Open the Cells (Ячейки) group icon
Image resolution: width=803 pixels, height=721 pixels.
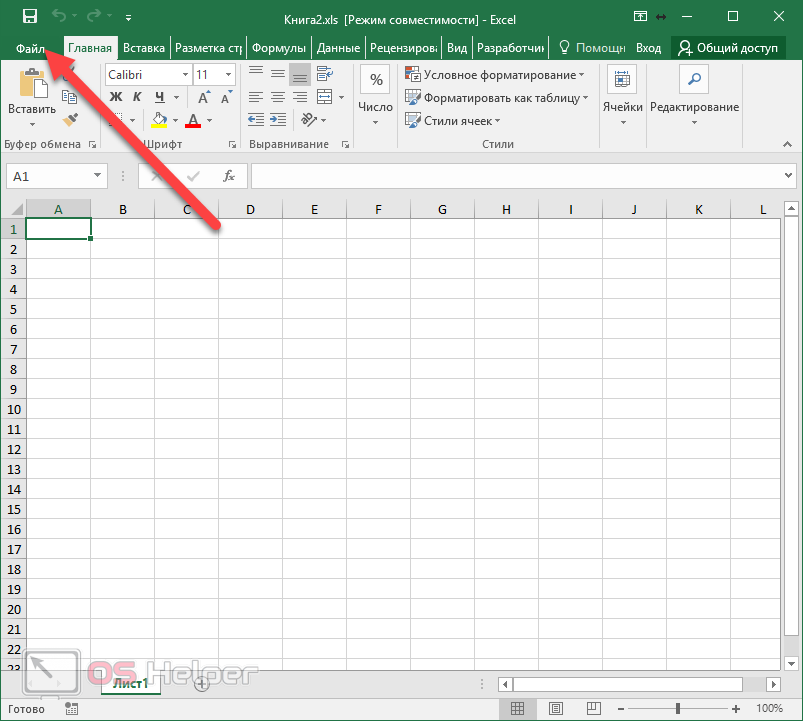pos(622,81)
